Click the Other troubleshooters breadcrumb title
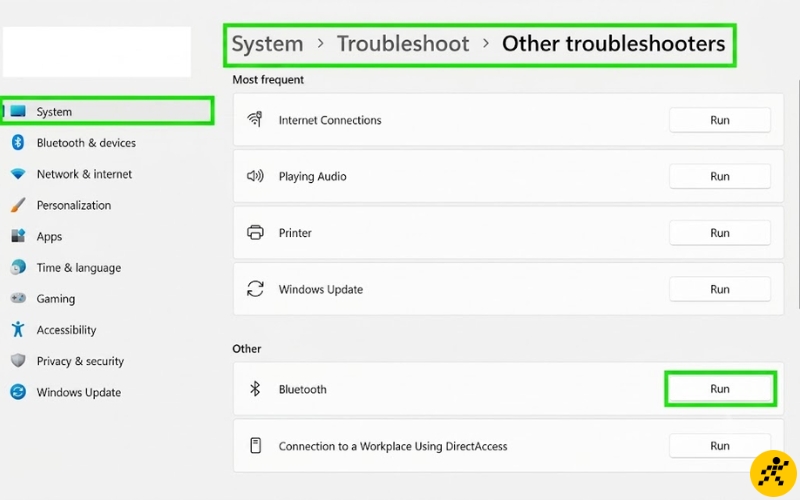Viewport: 800px width, 500px height. [x=613, y=44]
